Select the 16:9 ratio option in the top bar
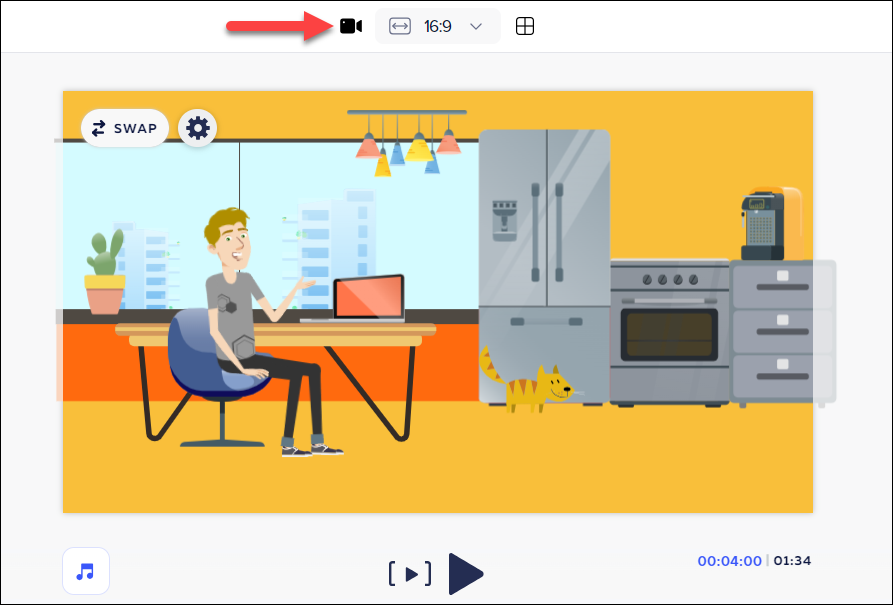 pyautogui.click(x=438, y=26)
